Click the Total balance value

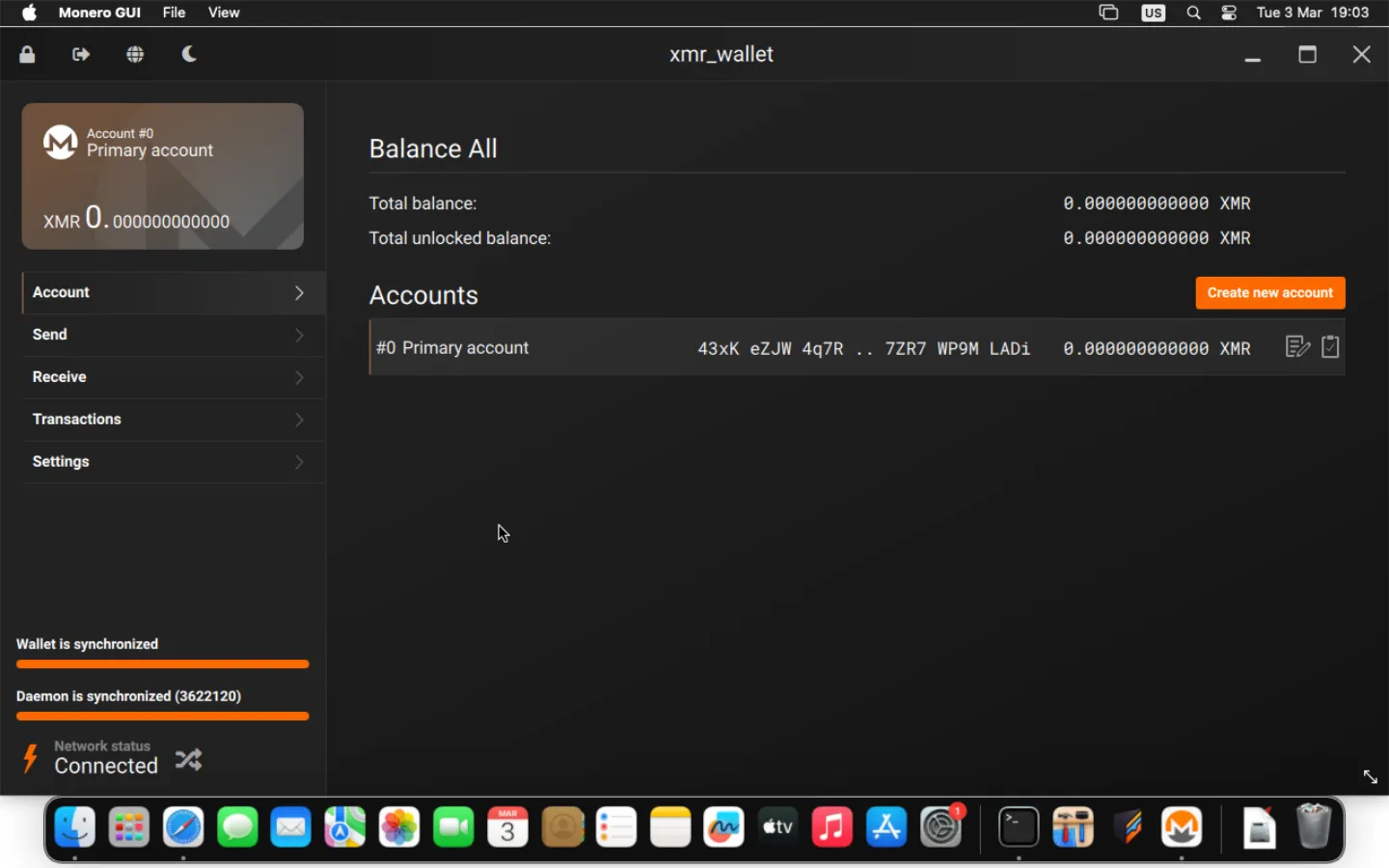(x=1157, y=203)
